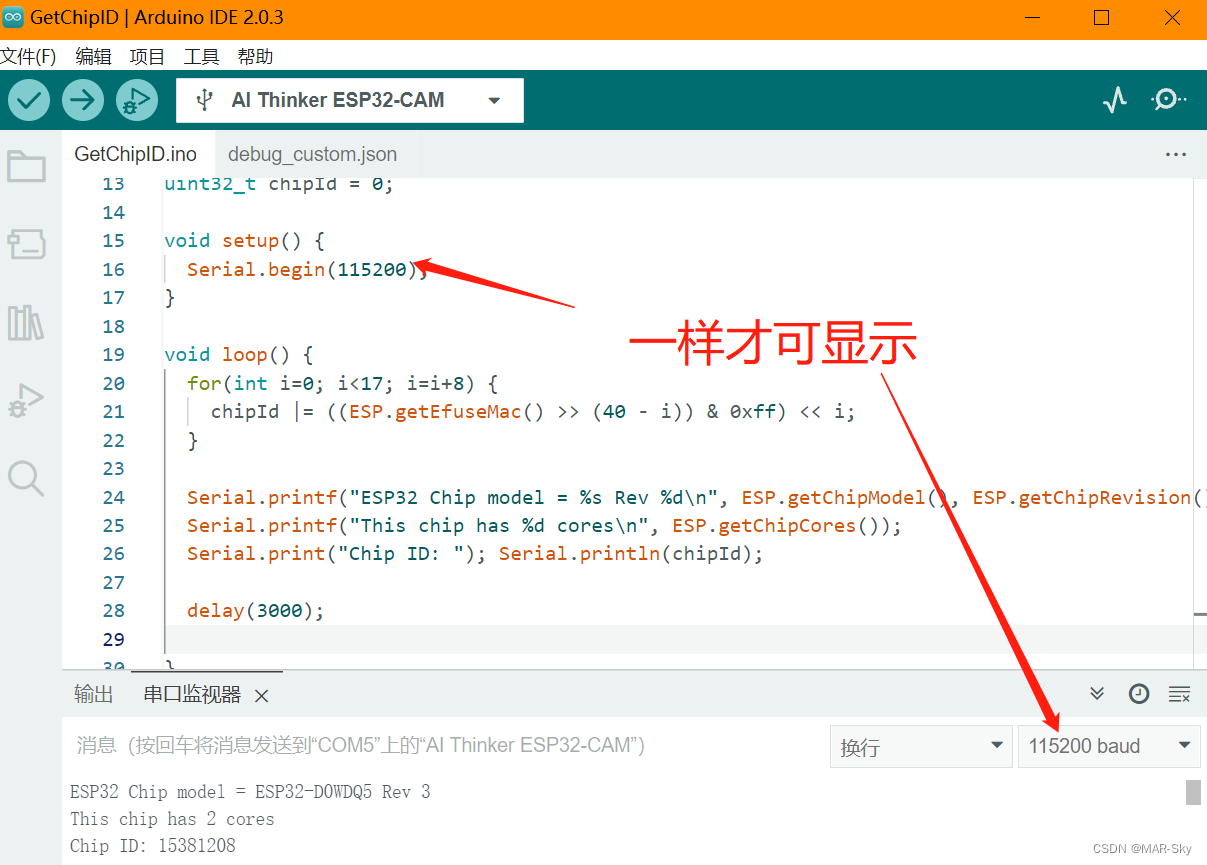The image size is (1207, 865).
Task: Toggle timestamp clock icon in serial monitor
Action: [x=1139, y=694]
